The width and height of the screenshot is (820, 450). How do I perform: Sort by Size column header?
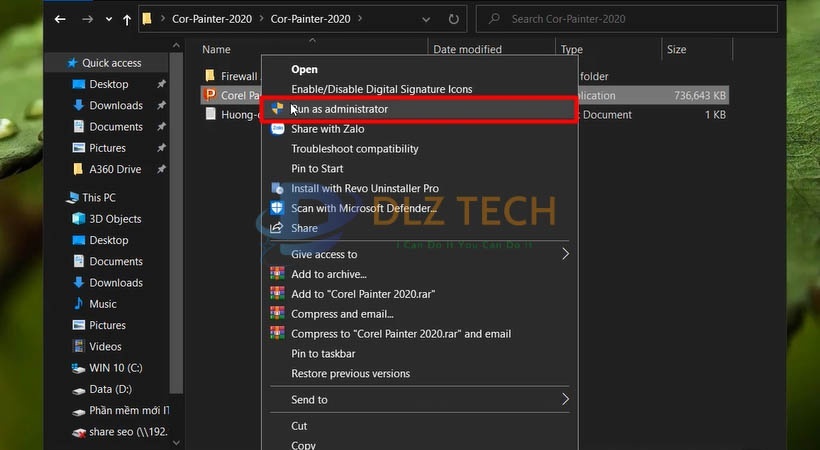(x=676, y=49)
